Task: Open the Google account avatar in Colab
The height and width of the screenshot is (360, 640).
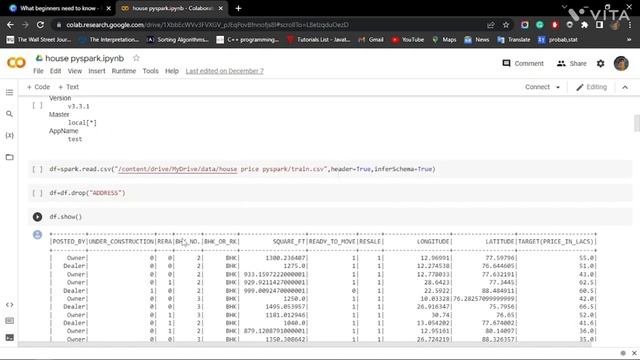Action: [621, 64]
